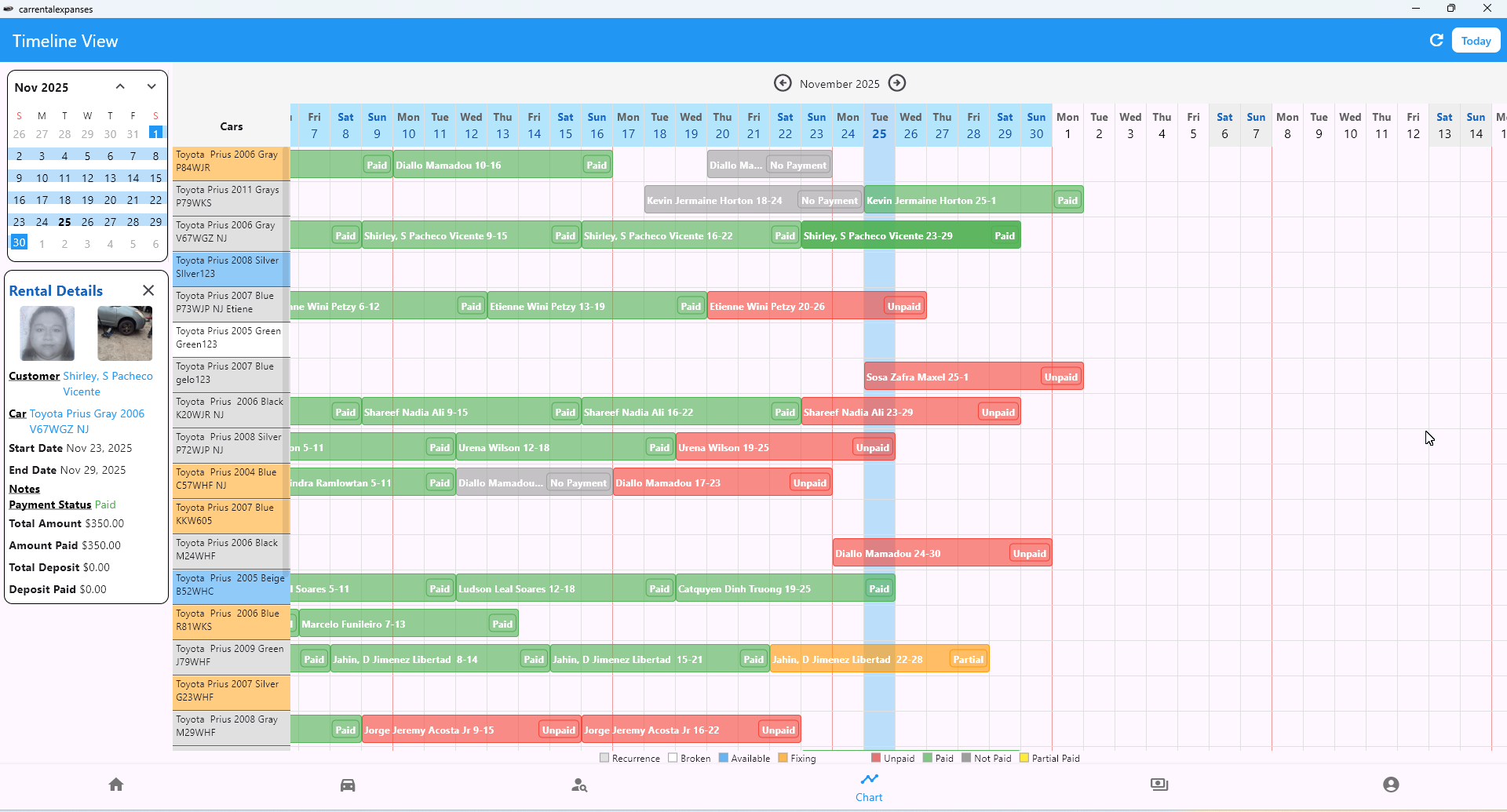Go to previous month with left arrow
The width and height of the screenshot is (1507, 812).
(x=783, y=83)
